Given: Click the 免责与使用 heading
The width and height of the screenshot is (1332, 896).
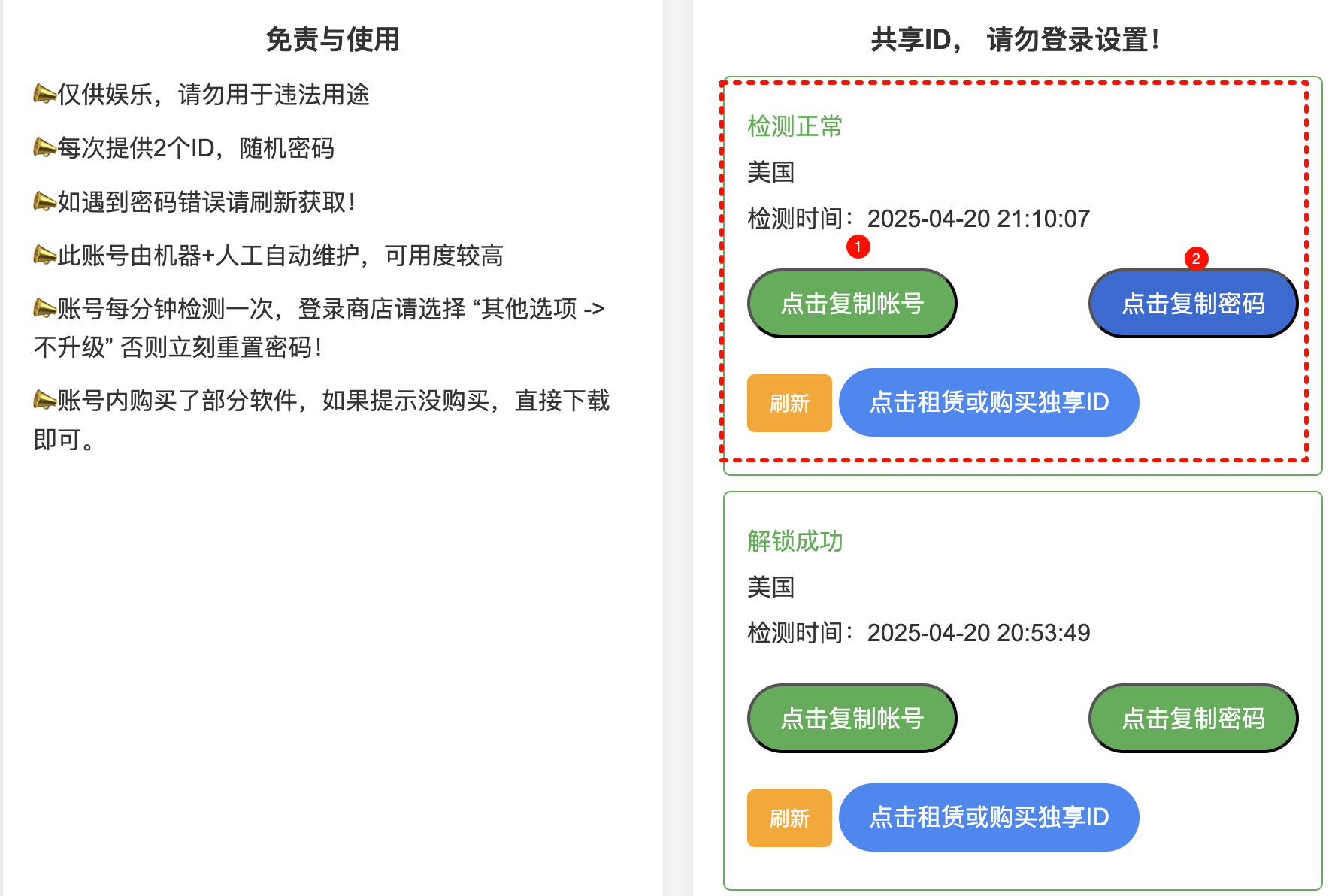Looking at the screenshot, I should point(334,41).
